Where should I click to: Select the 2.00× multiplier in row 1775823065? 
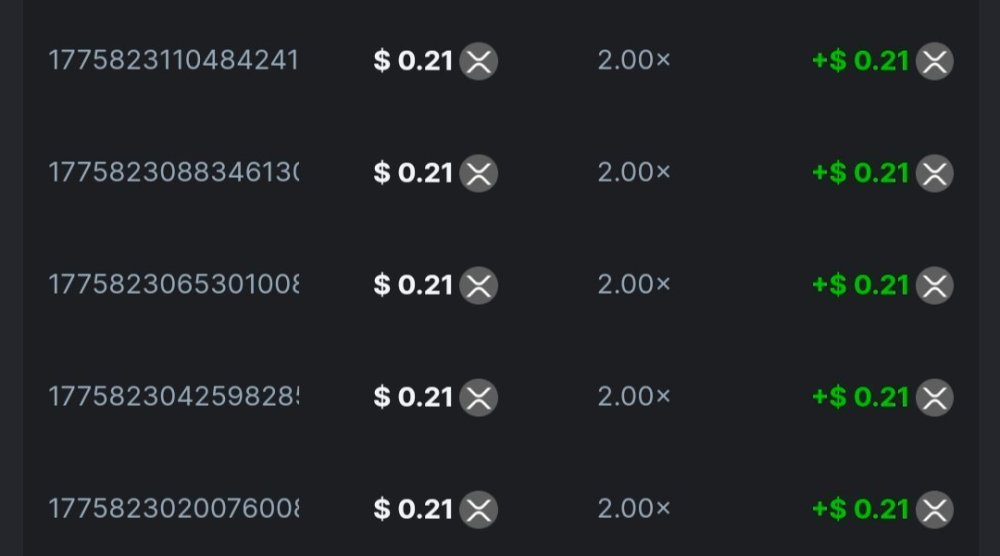point(634,285)
